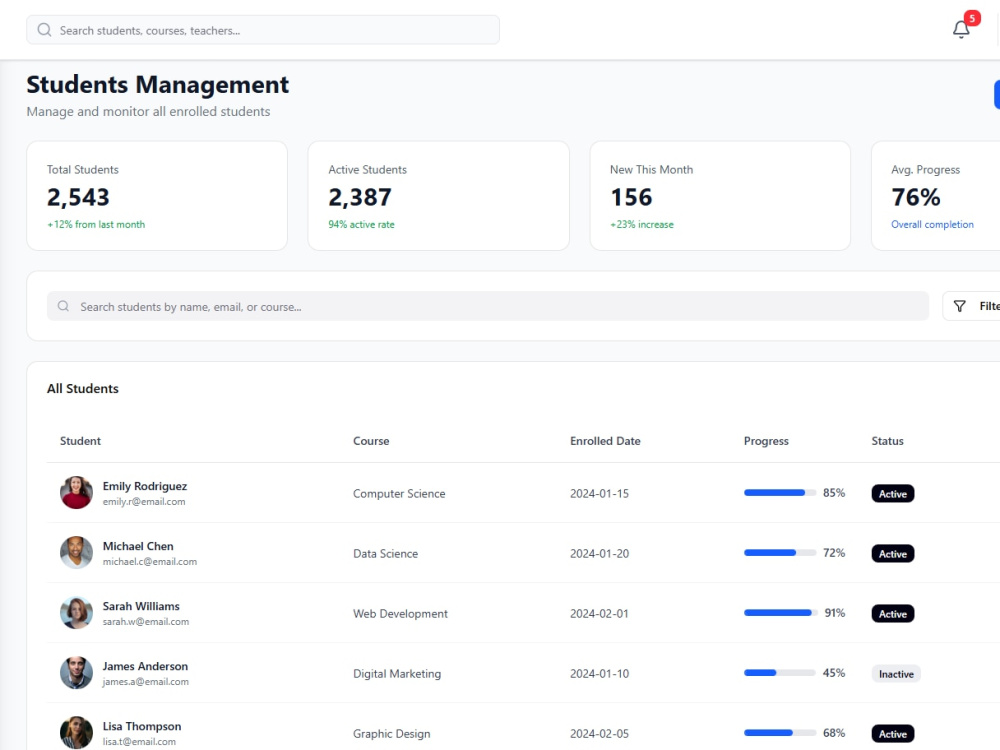
Task: Click the funnel filter icon
Action: pyautogui.click(x=959, y=306)
